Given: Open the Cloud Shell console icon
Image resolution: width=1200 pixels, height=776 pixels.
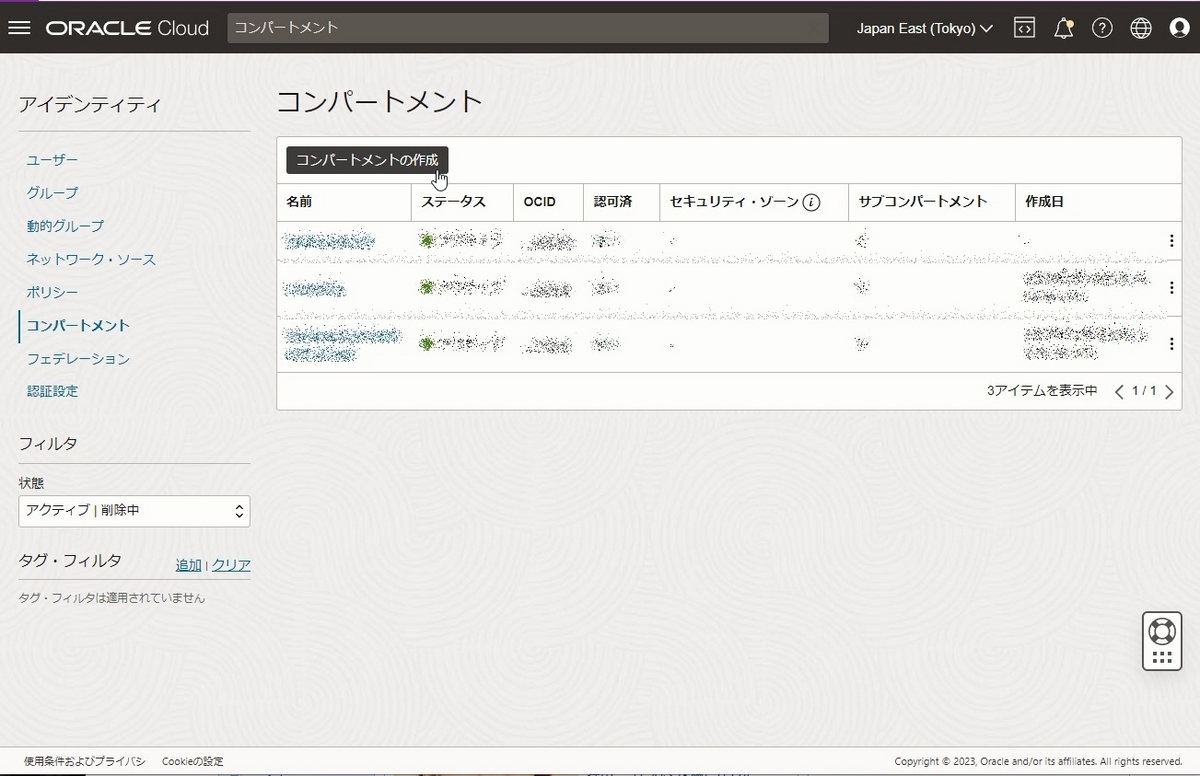Looking at the screenshot, I should coord(1024,27).
